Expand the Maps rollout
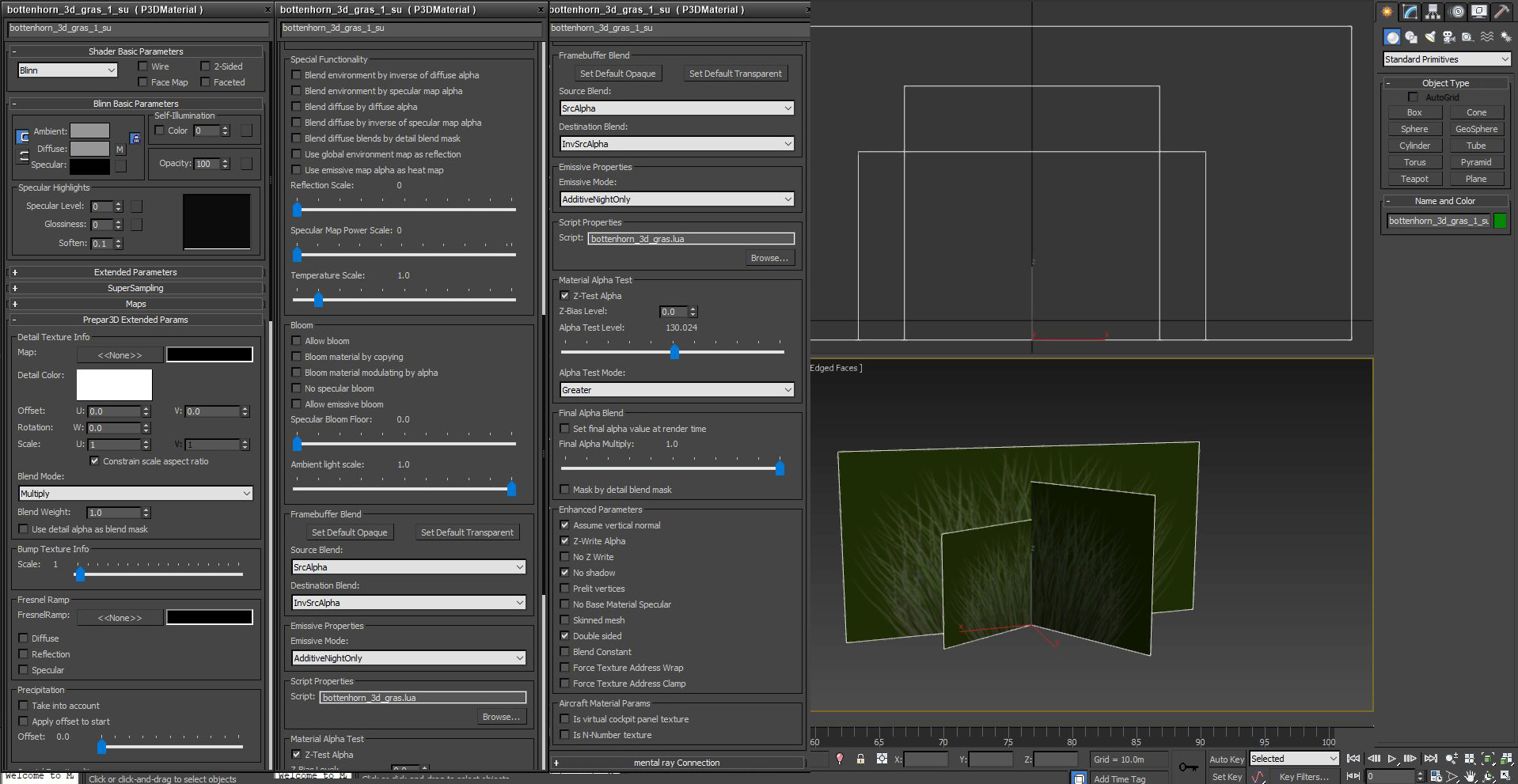1518x784 pixels. (135, 304)
